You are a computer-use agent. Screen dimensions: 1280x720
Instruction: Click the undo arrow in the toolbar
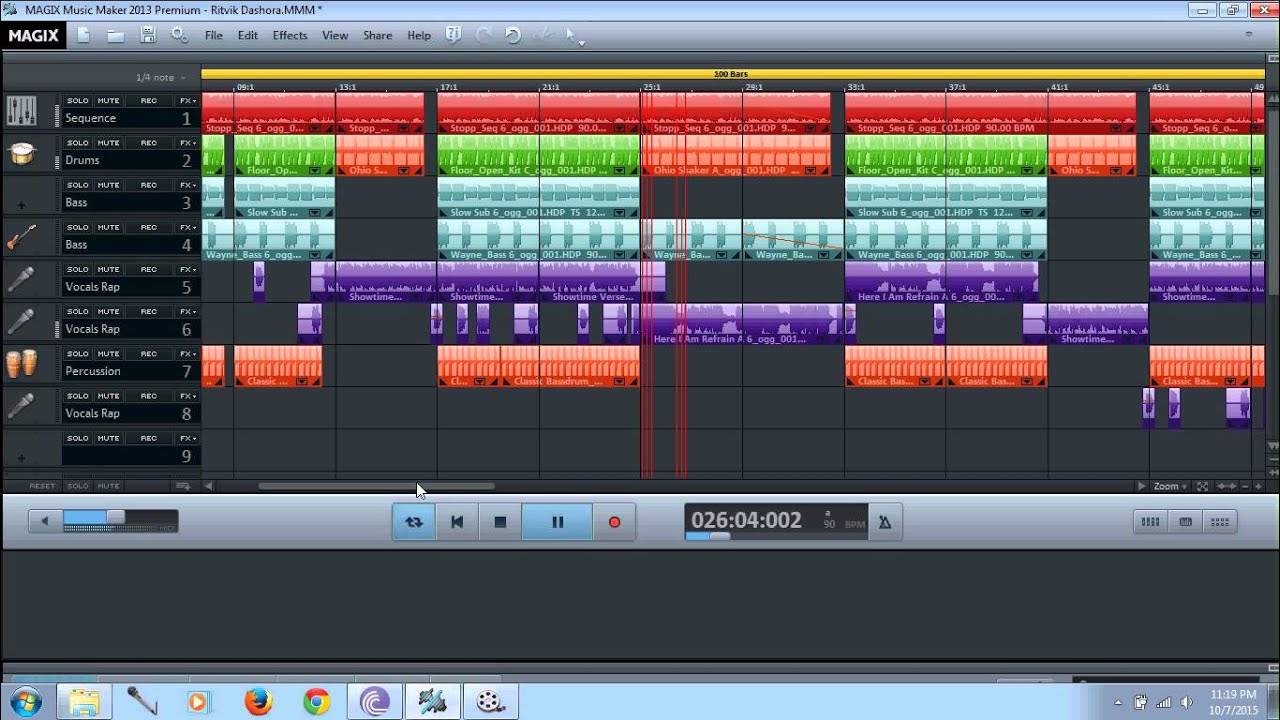pyautogui.click(x=513, y=35)
